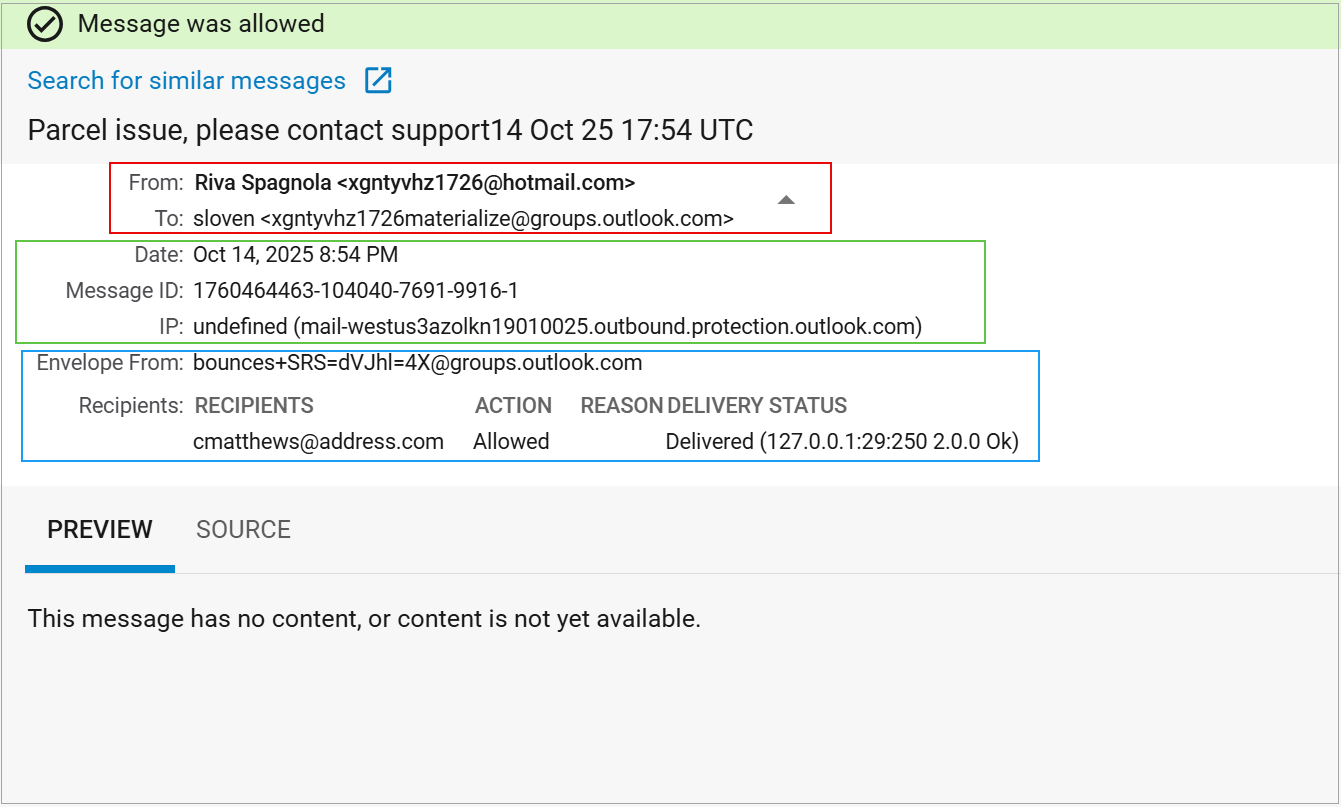1341x807 pixels.
Task: Collapse the header details arrow
Action: [x=786, y=200]
